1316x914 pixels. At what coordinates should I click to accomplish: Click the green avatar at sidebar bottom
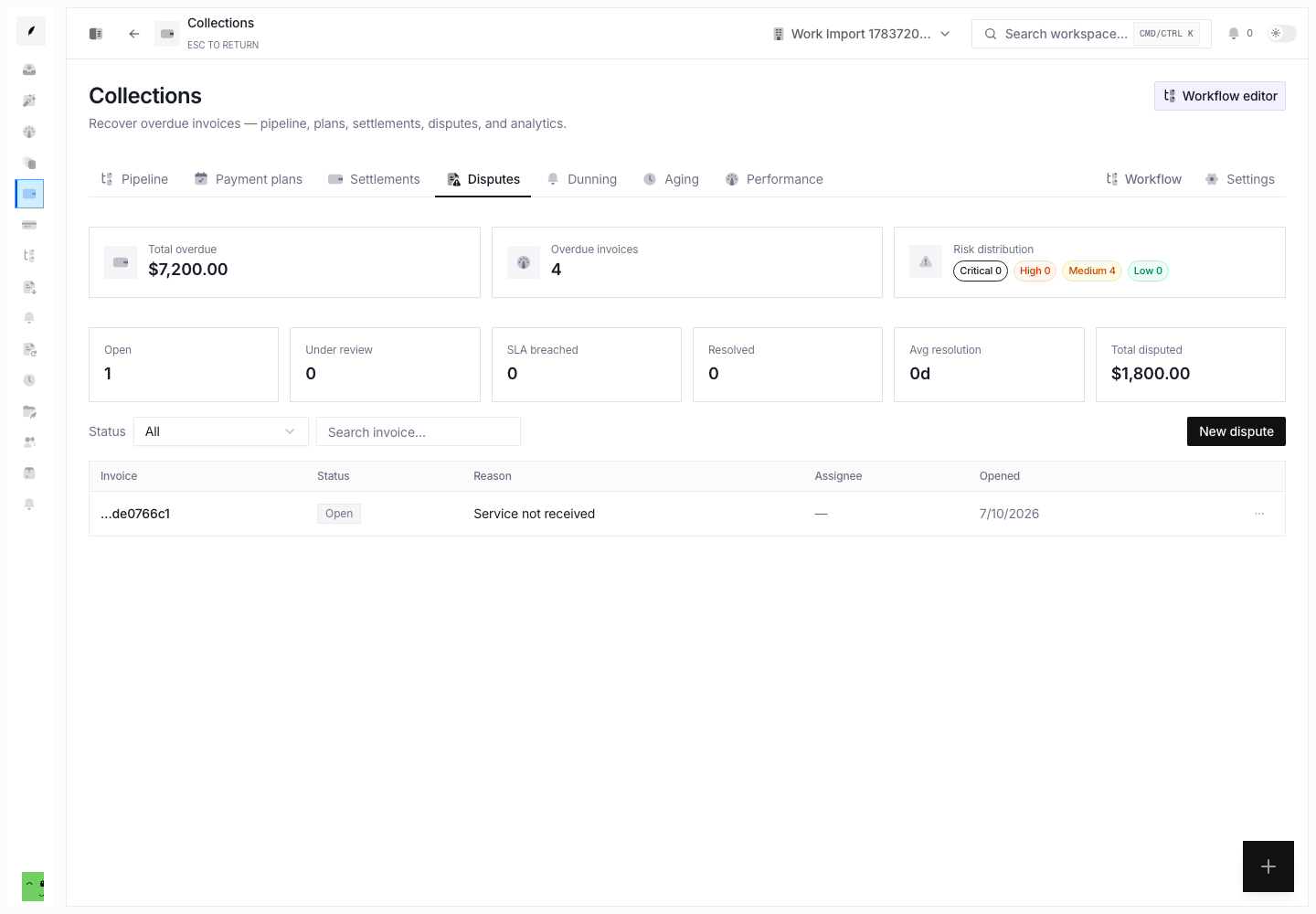[33, 887]
